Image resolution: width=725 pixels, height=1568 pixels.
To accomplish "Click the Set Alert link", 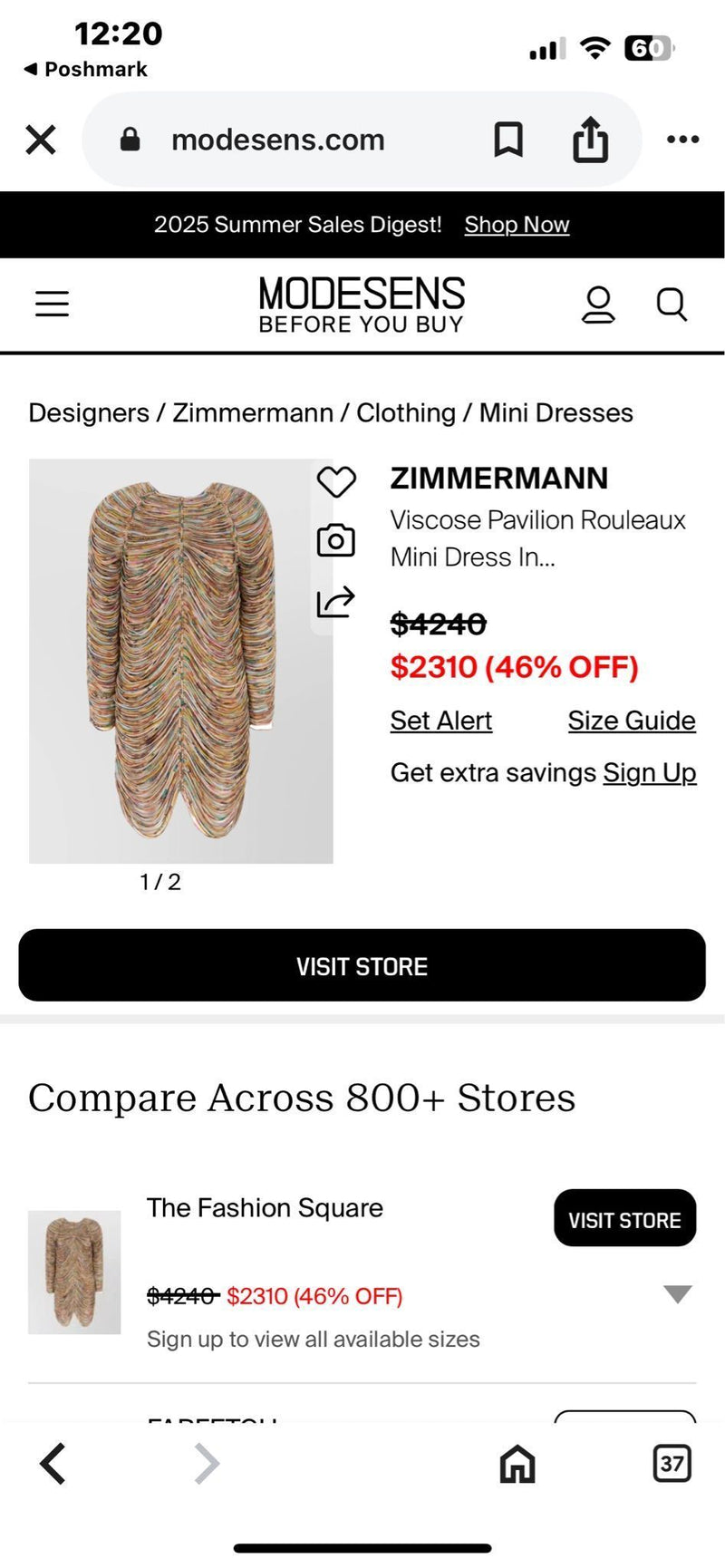I will point(441,721).
